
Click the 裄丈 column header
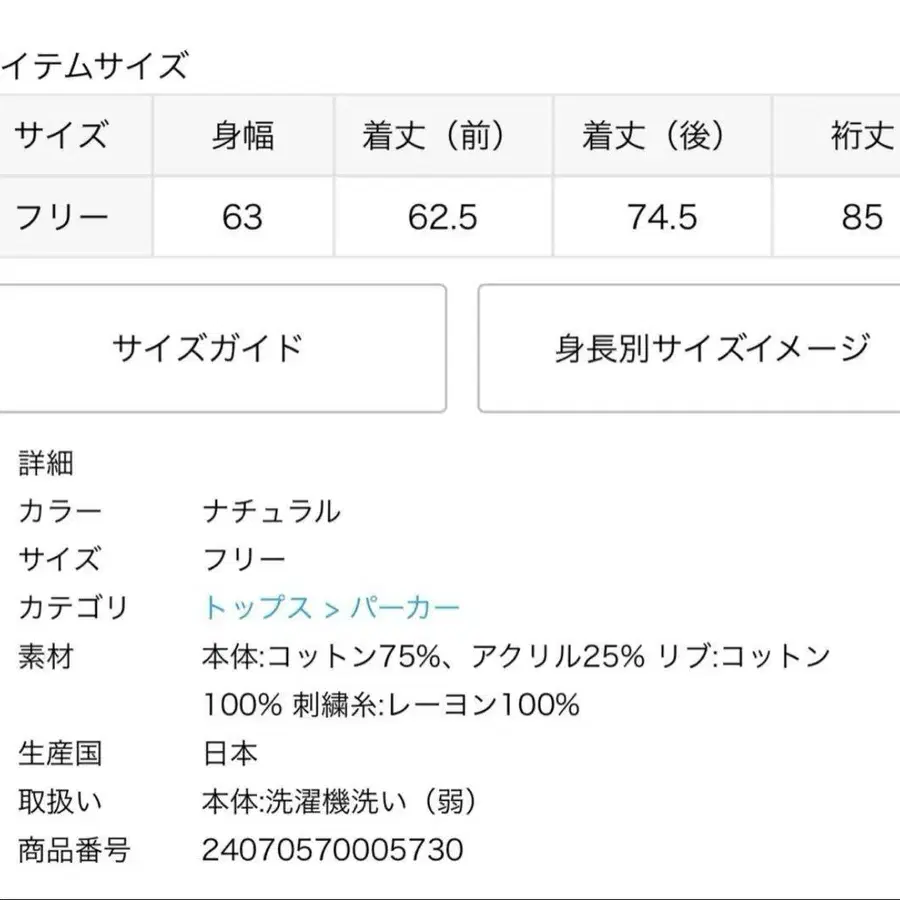coord(862,136)
